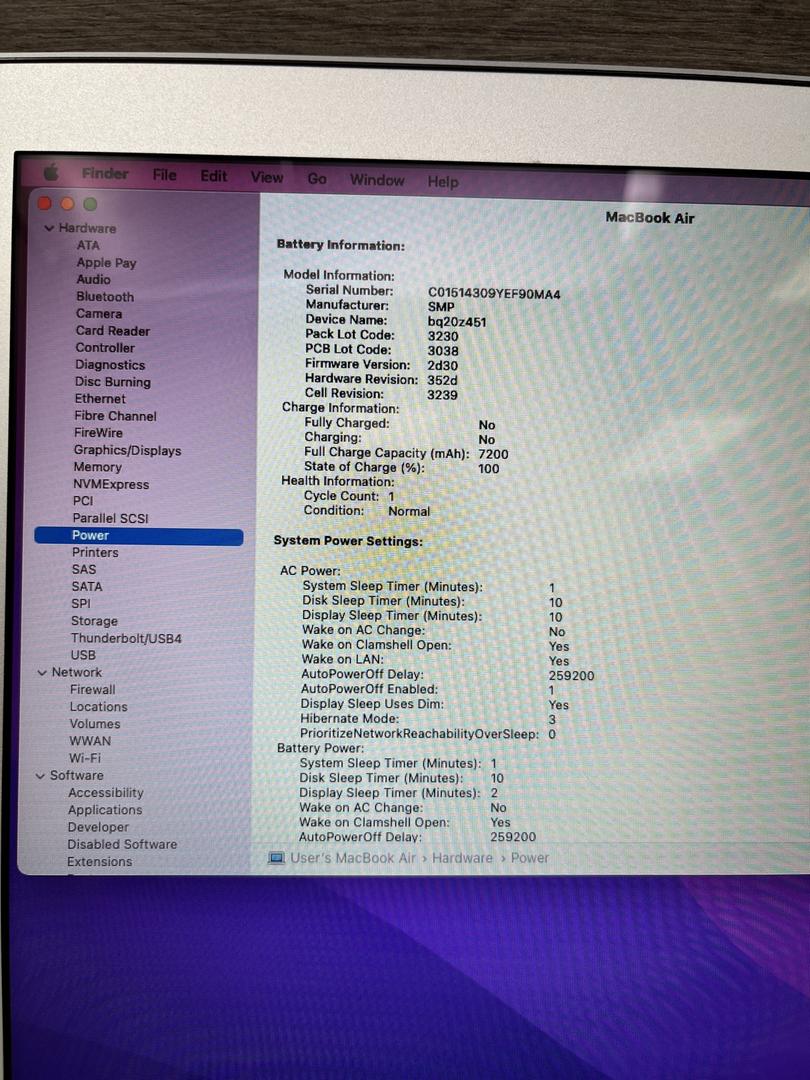This screenshot has width=810, height=1080.
Task: Open the View menu
Action: click(267, 178)
